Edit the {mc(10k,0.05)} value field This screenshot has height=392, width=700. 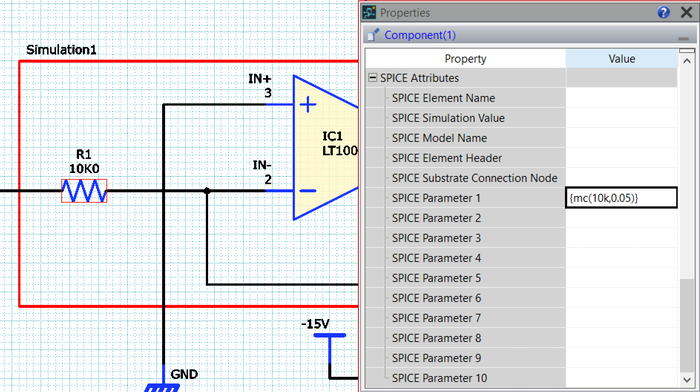coord(621,198)
